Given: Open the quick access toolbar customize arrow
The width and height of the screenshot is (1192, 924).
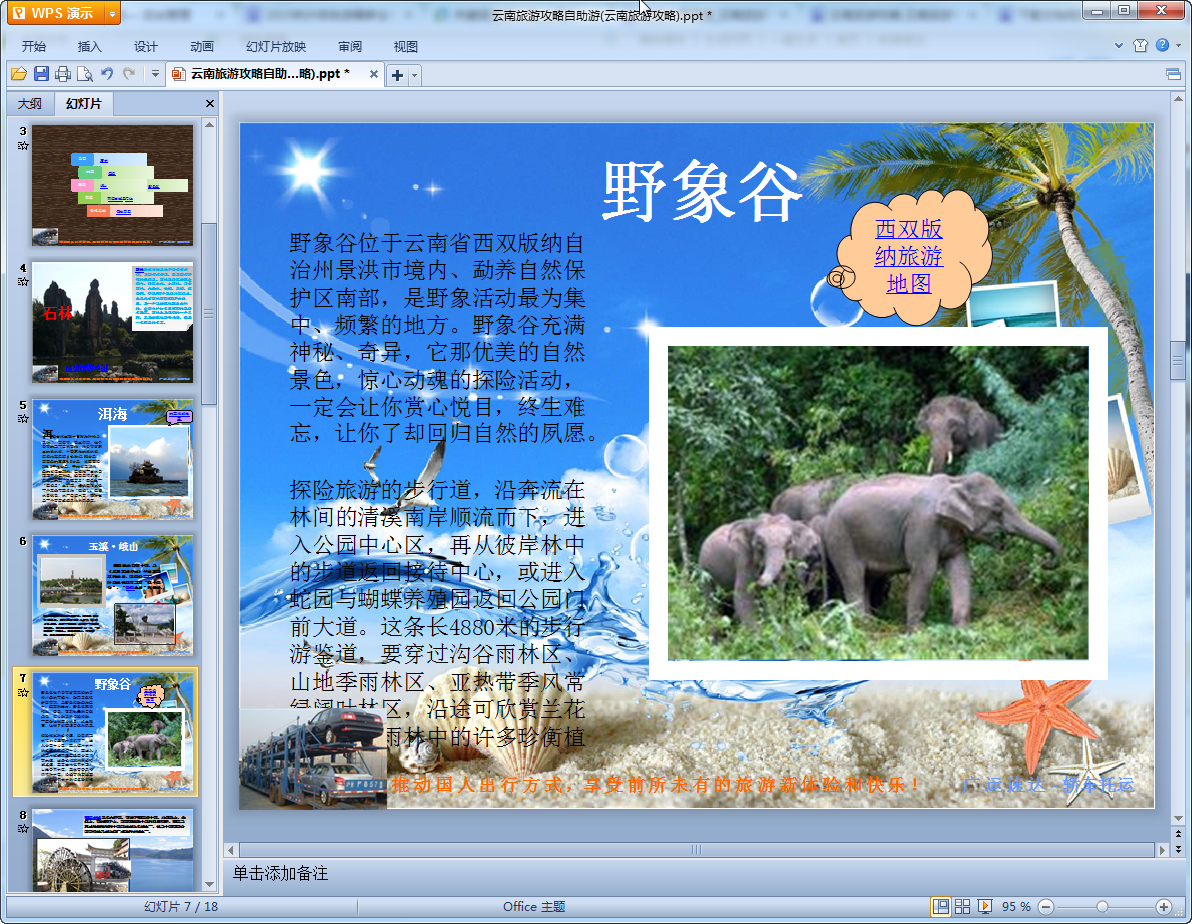Looking at the screenshot, I should [155, 74].
